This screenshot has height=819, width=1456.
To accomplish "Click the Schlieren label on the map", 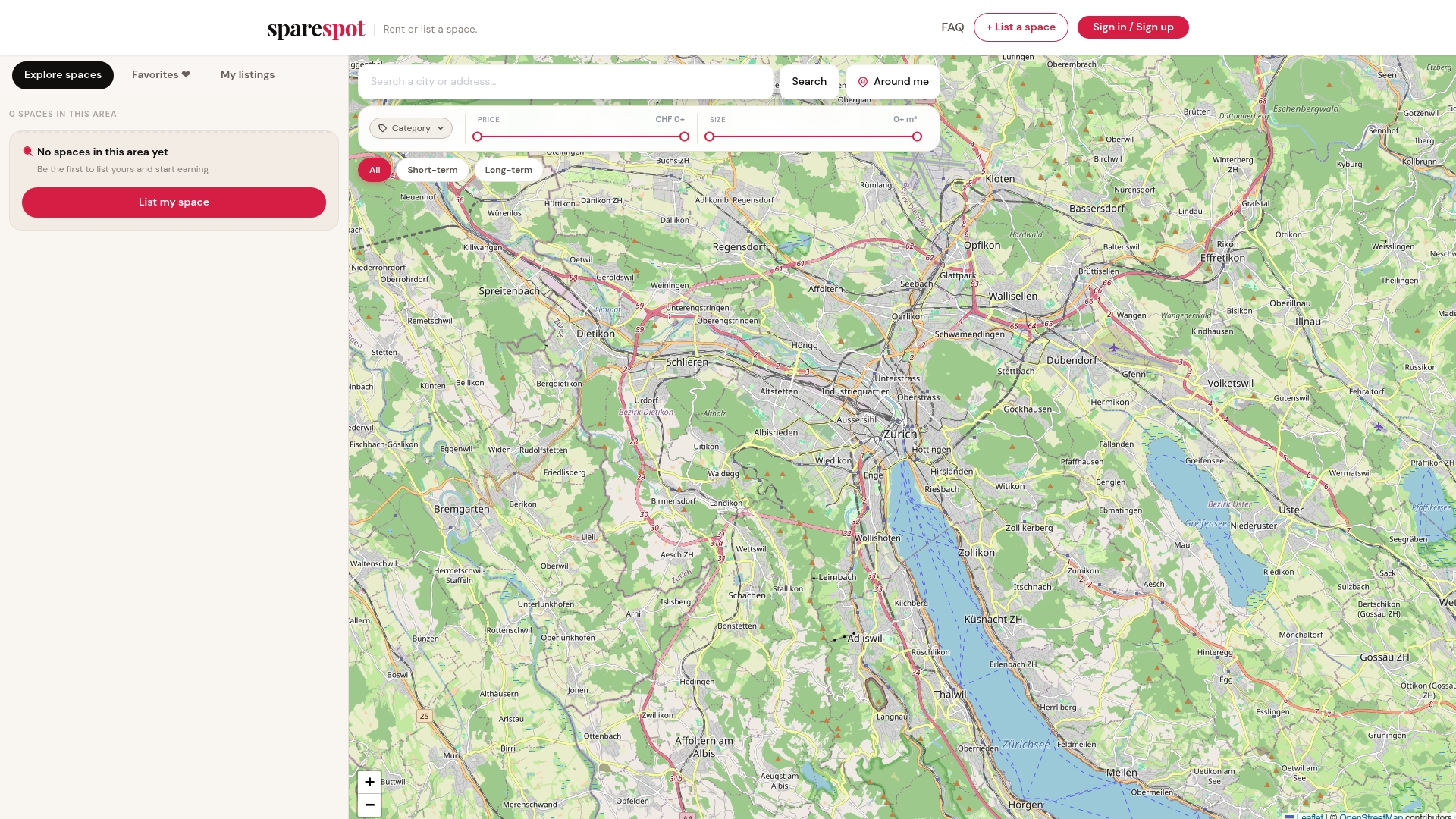I will click(x=687, y=362).
